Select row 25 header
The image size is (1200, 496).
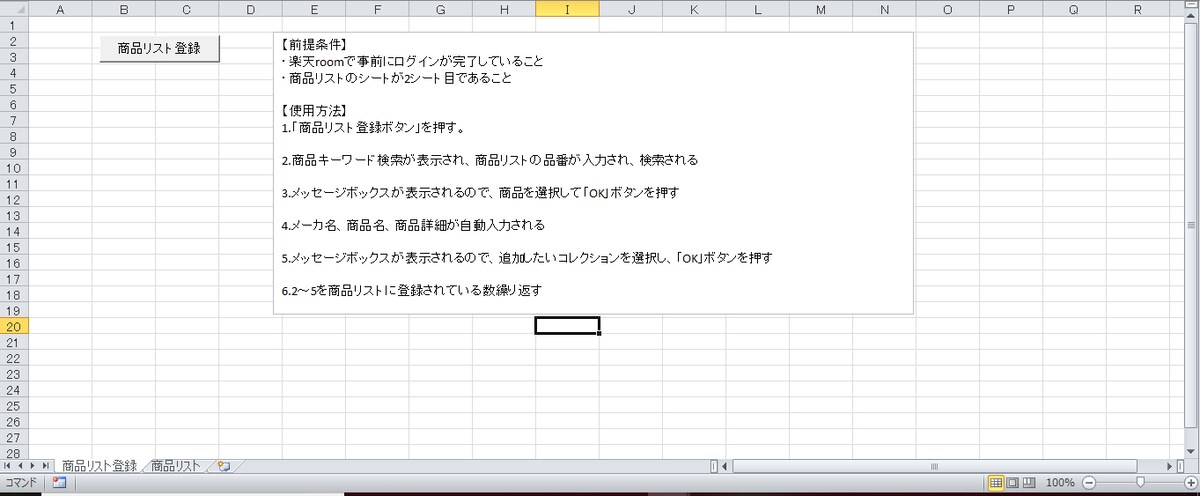coord(14,405)
